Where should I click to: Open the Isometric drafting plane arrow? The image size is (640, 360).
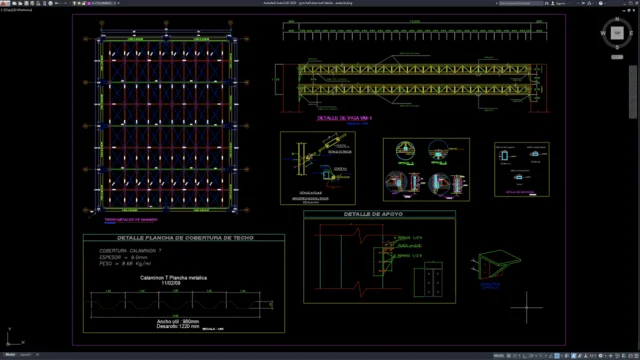coord(546,356)
